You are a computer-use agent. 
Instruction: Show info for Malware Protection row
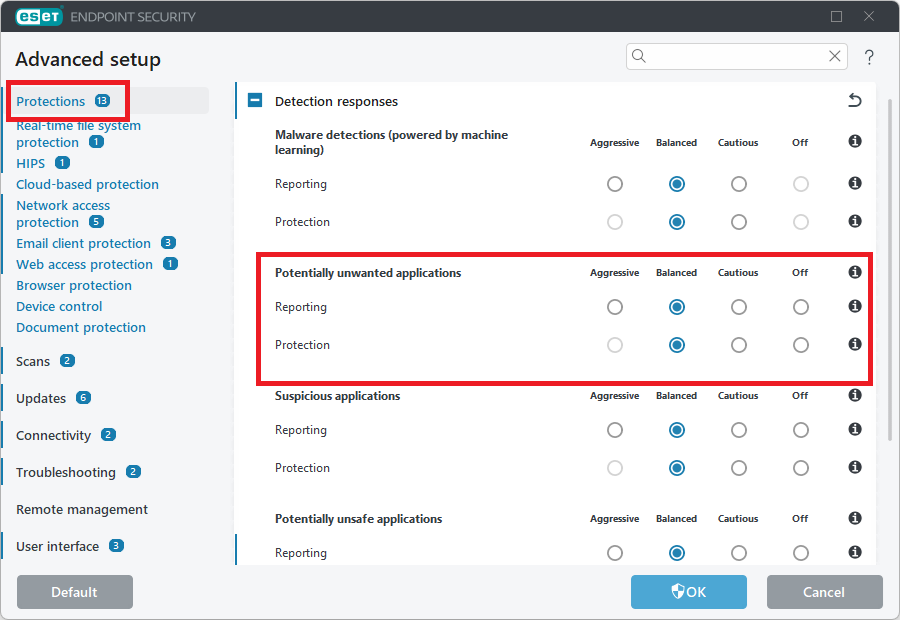click(x=855, y=221)
